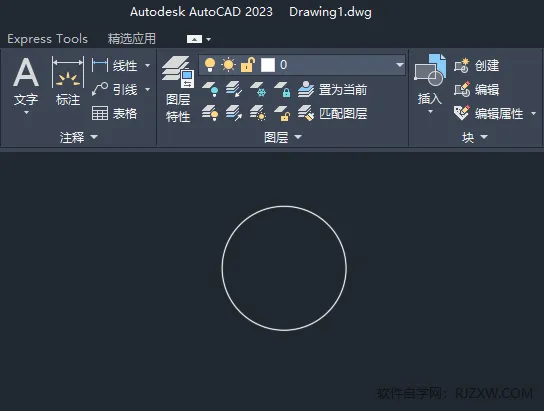This screenshot has width=544, height=411.
Task: Click layer 0 white color swatch
Action: tap(268, 65)
